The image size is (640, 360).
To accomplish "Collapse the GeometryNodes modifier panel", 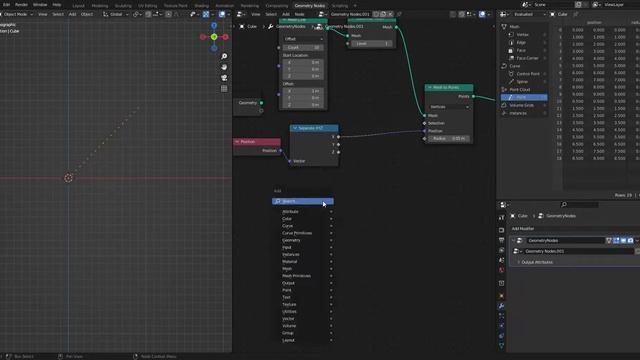I will [513, 240].
